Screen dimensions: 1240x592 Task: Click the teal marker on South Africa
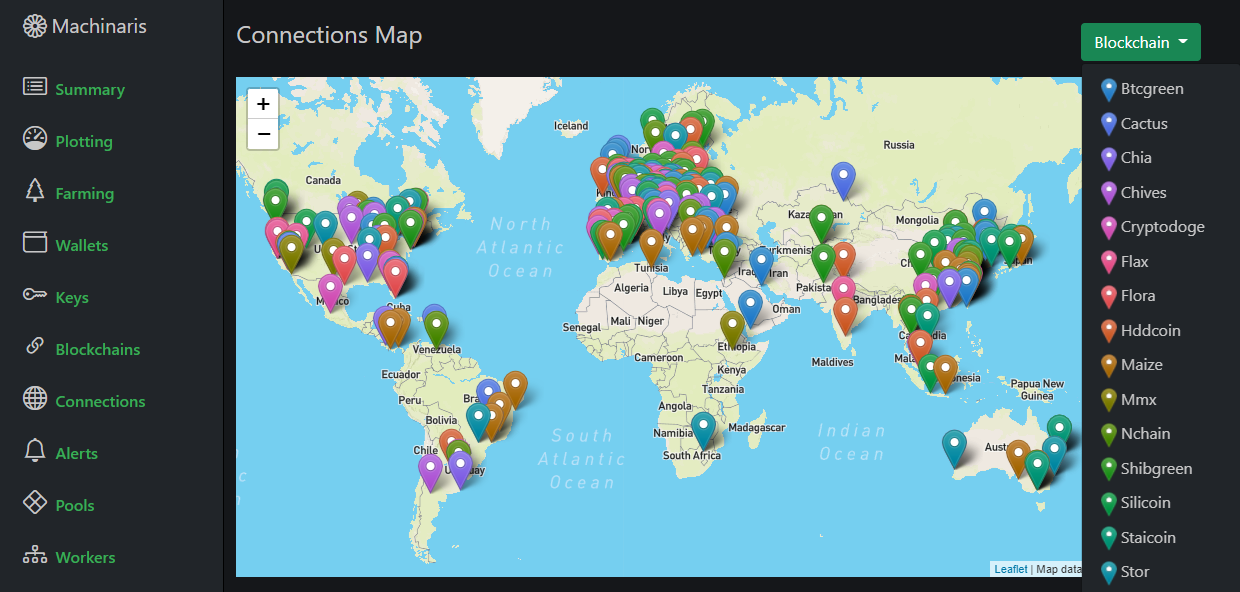(703, 430)
